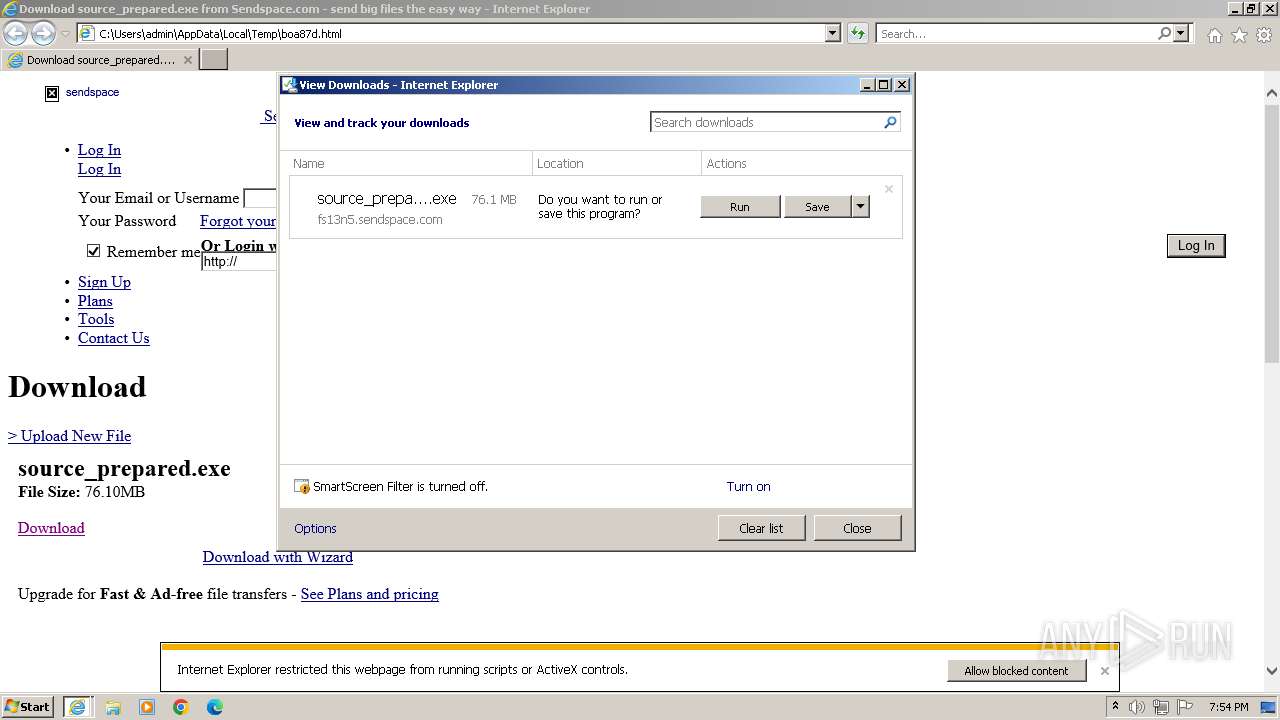The height and width of the screenshot is (720, 1280).
Task: Click the search downloads magnifier icon
Action: [891, 122]
